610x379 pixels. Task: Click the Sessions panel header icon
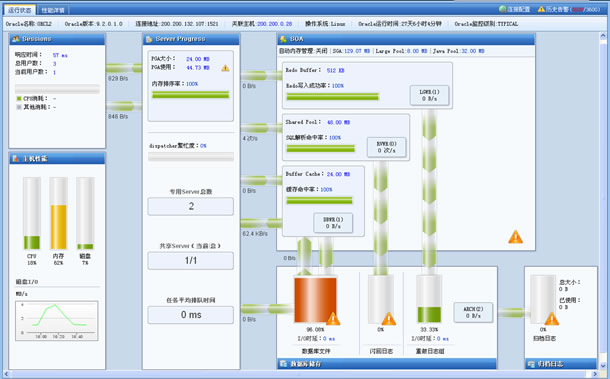pyautogui.click(x=16, y=39)
